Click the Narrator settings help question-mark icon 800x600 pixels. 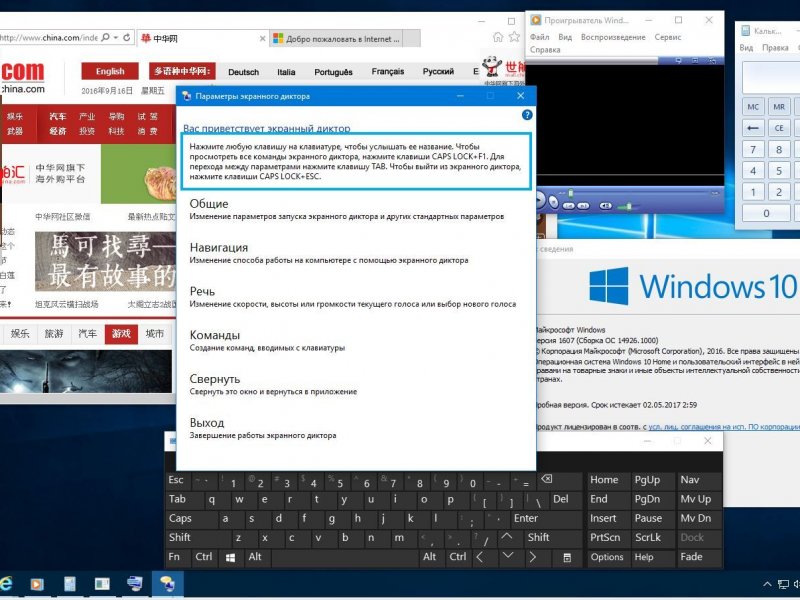click(x=527, y=115)
